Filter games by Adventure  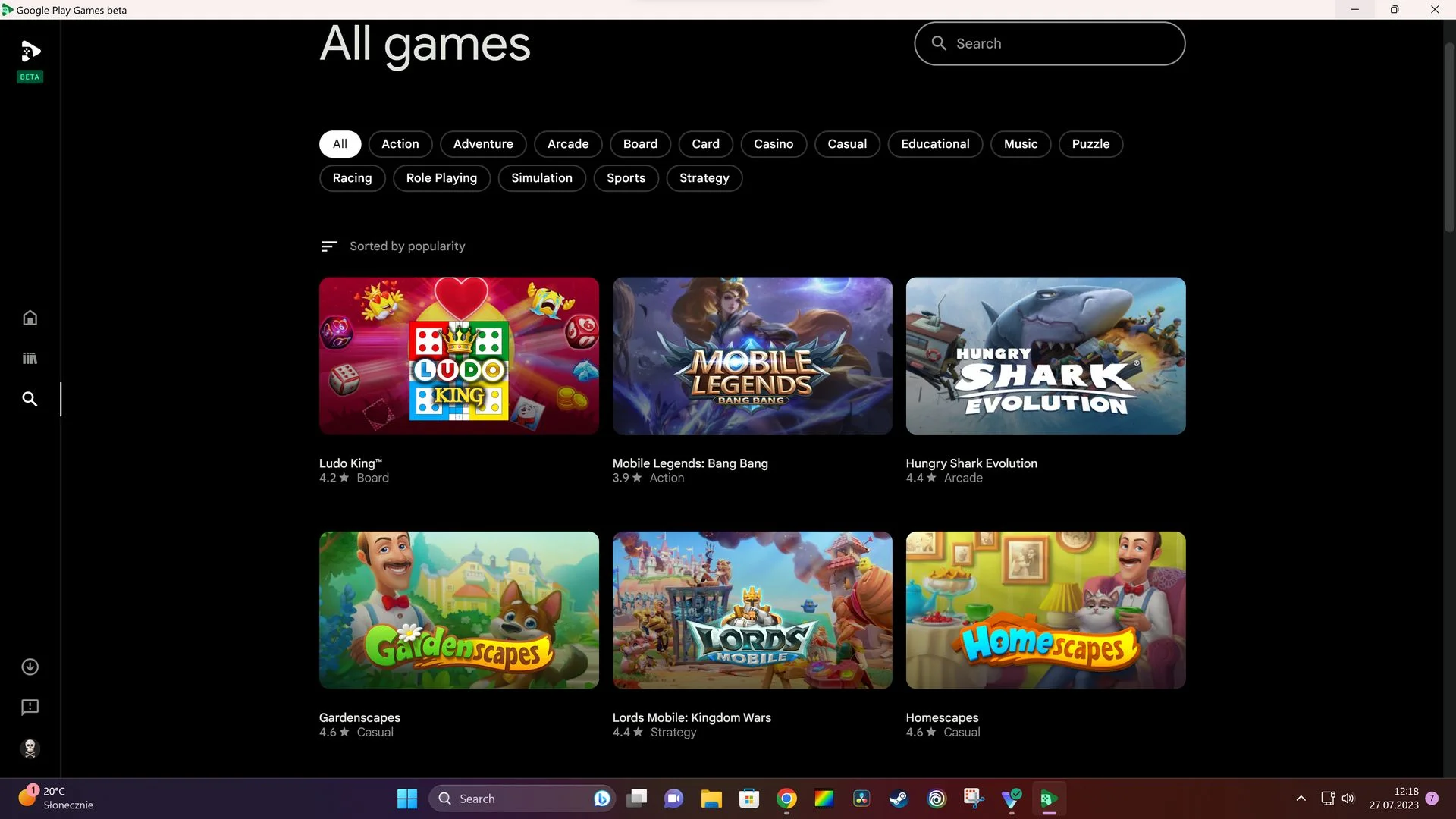point(483,144)
